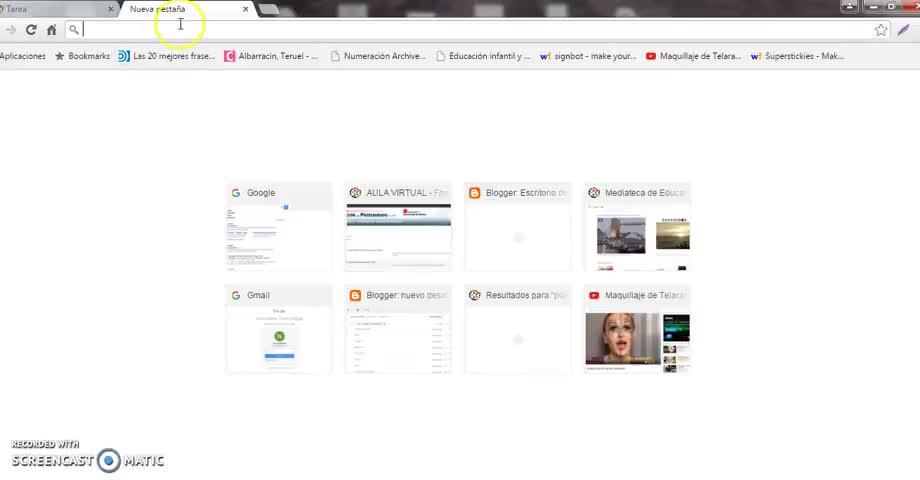The image size is (920, 480).
Task: Click the favicon on Mediateca tile
Action: pyautogui.click(x=594, y=192)
